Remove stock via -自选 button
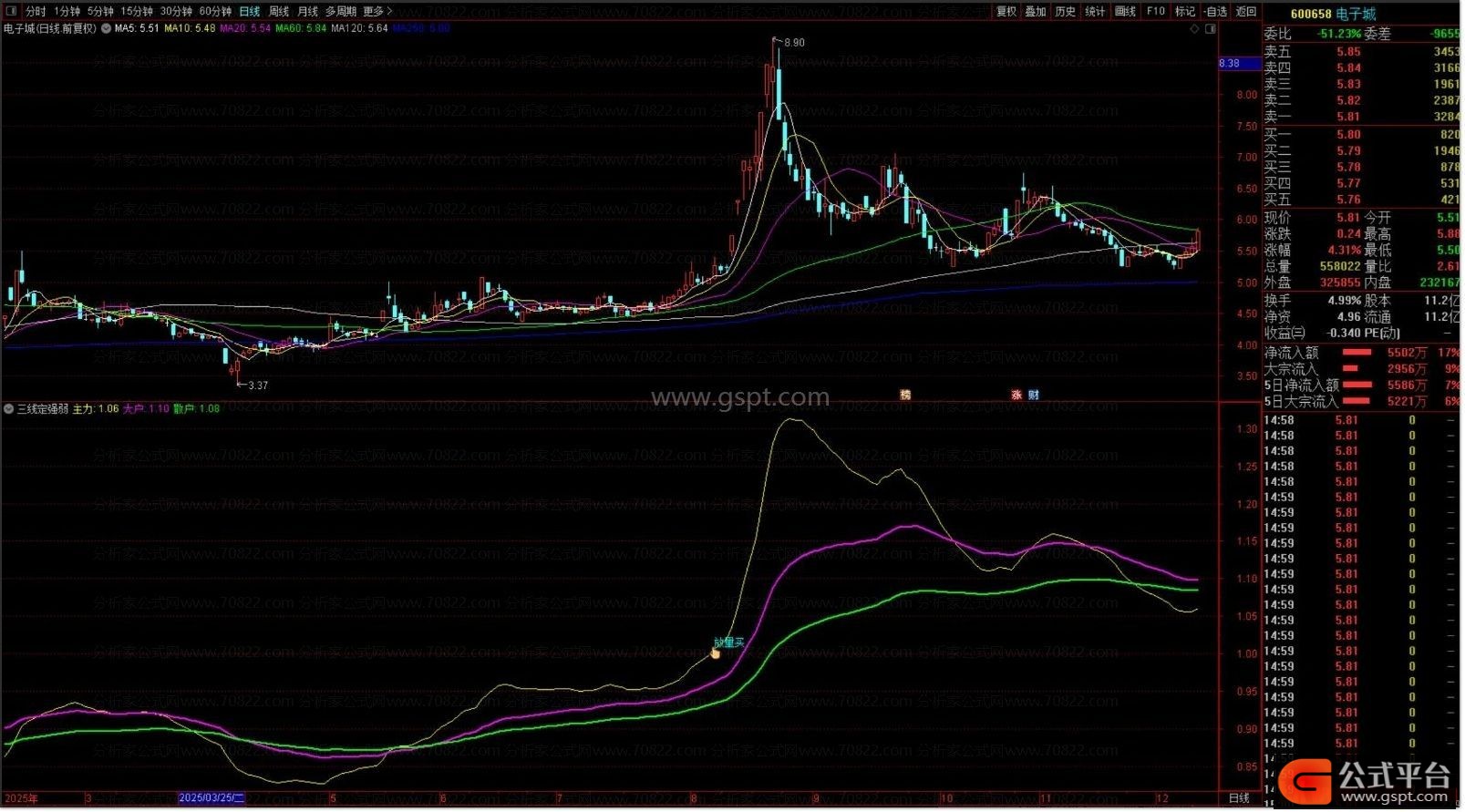Viewport: 1465px width, 812px height. [x=1215, y=11]
